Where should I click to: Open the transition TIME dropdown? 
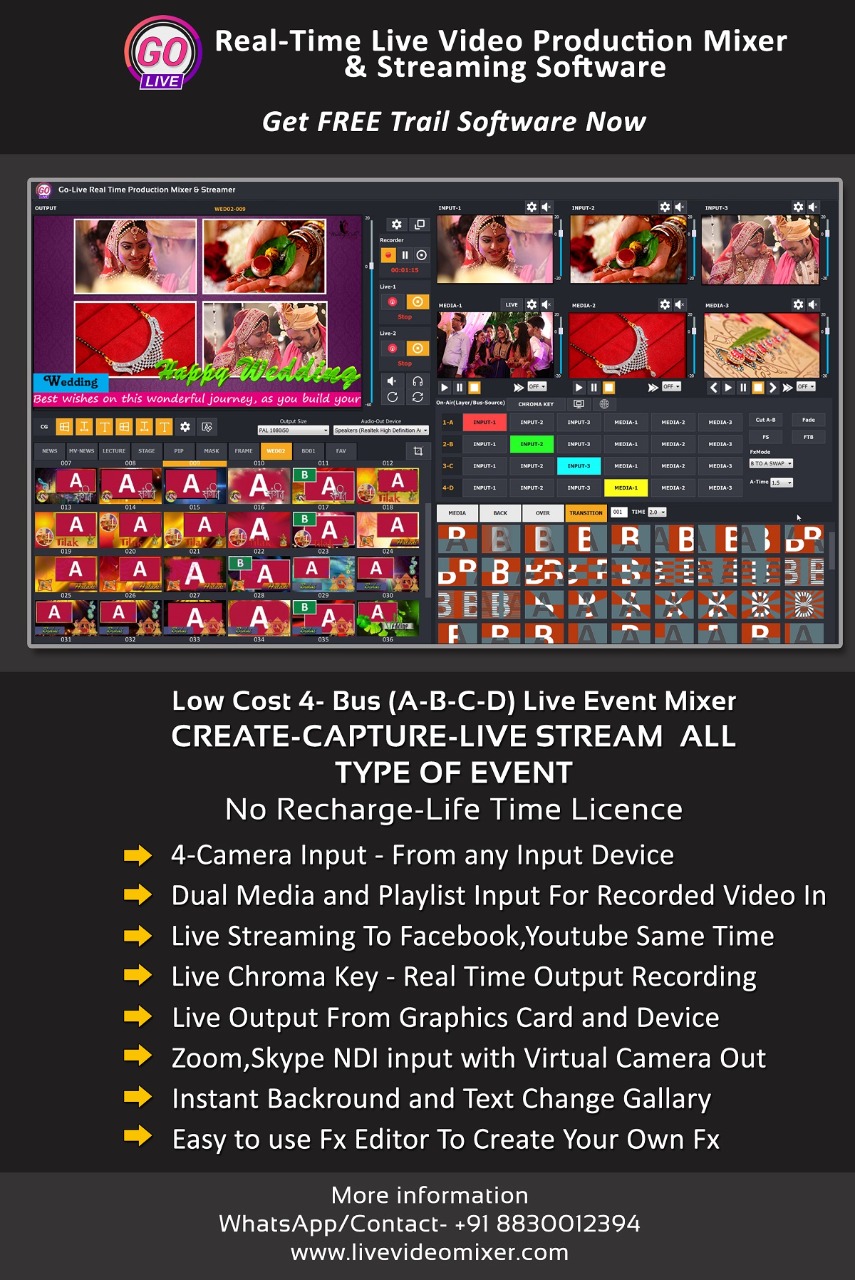coord(657,512)
